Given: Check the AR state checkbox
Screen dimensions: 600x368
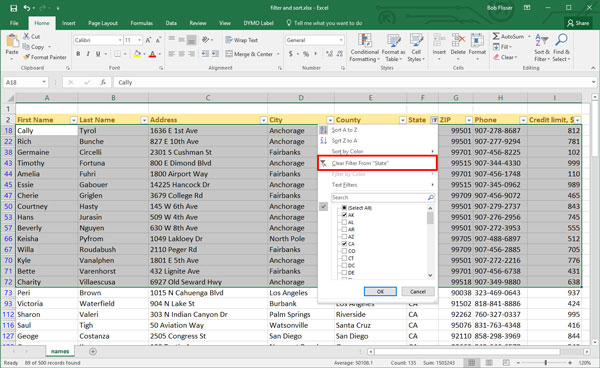Looking at the screenshot, I should pos(344,230).
